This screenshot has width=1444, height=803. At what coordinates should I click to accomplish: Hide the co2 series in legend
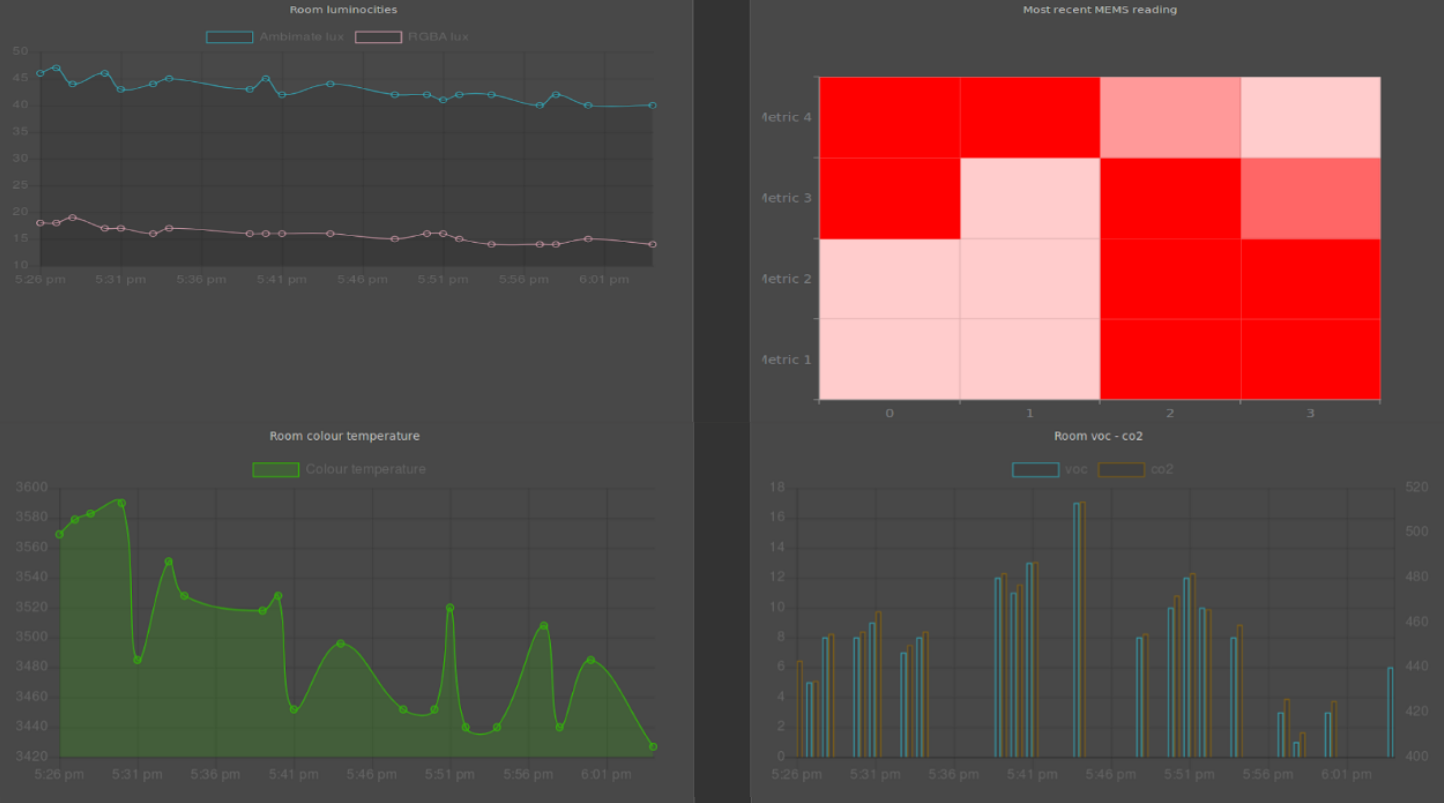point(1121,470)
